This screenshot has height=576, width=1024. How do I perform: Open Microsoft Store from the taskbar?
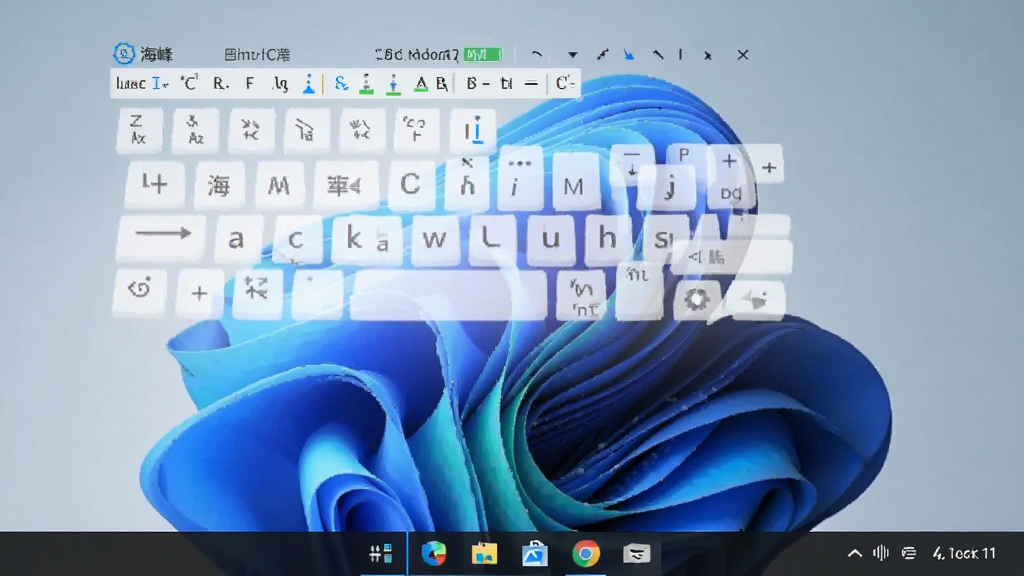[x=534, y=554]
